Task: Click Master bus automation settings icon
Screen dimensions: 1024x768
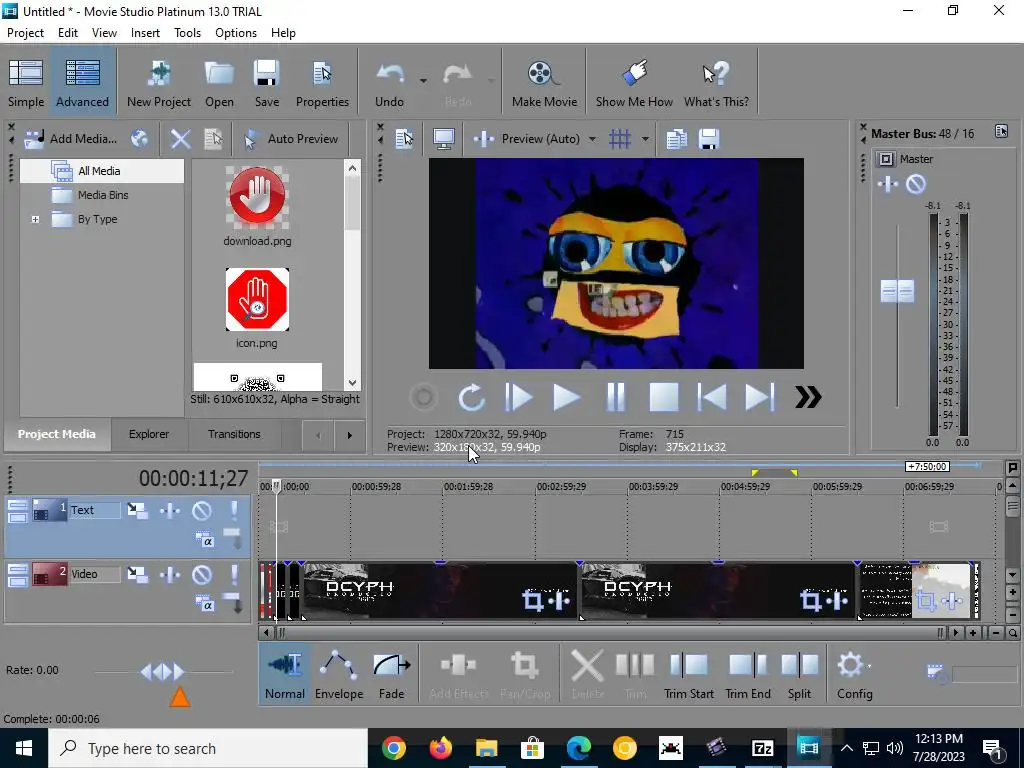Action: 888,184
